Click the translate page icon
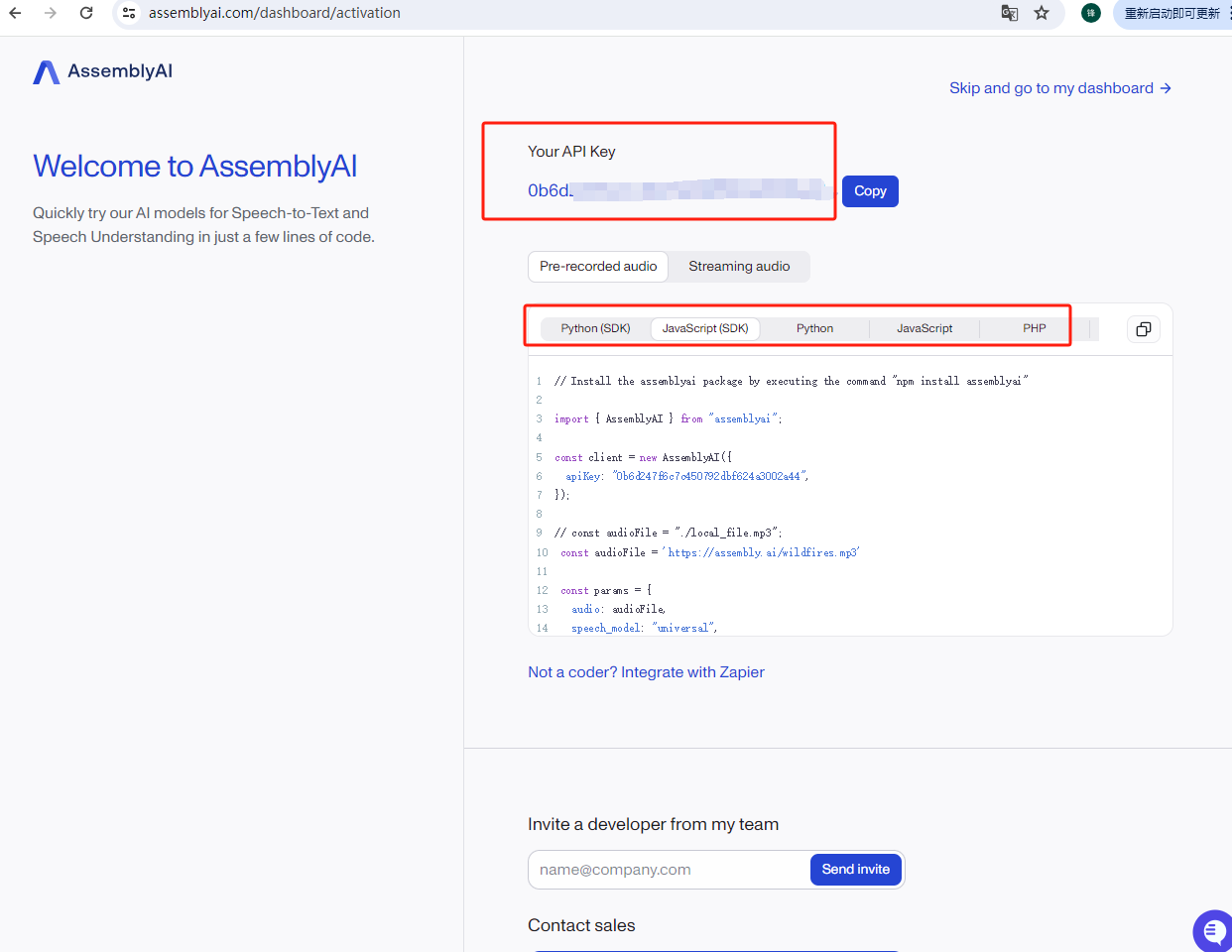The width and height of the screenshot is (1232, 952). tap(1010, 13)
